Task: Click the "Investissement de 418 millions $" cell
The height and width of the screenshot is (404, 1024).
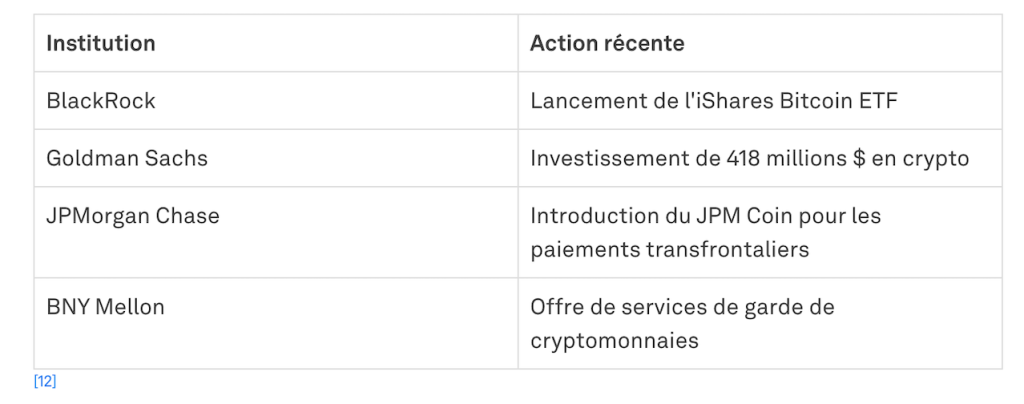Action: click(x=749, y=158)
